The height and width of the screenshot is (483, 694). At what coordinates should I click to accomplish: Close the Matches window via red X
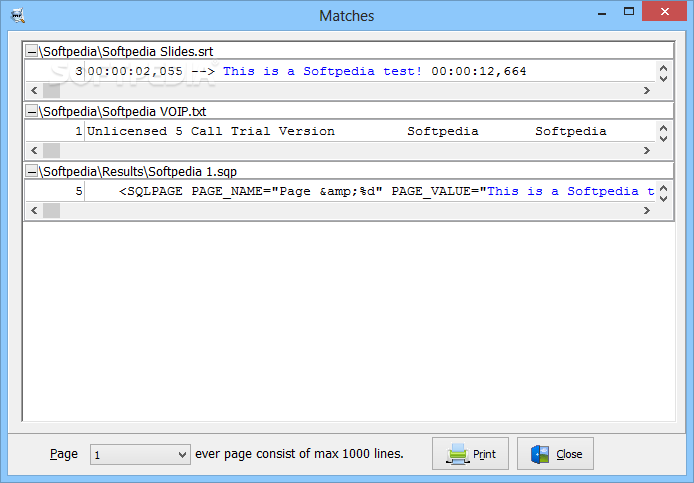click(665, 12)
